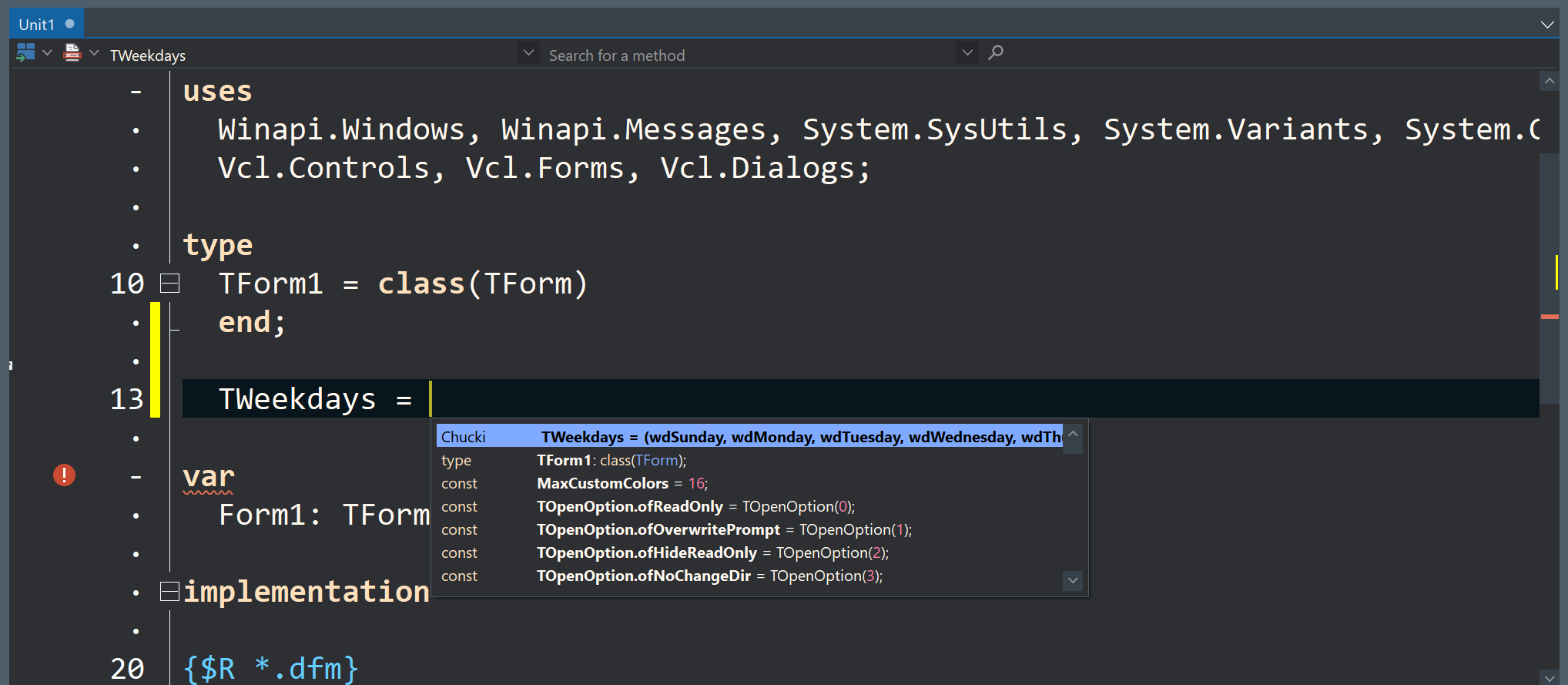This screenshot has height=685, width=1568.
Task: Click 'System.Variants' in uses clause
Action: click(1235, 129)
